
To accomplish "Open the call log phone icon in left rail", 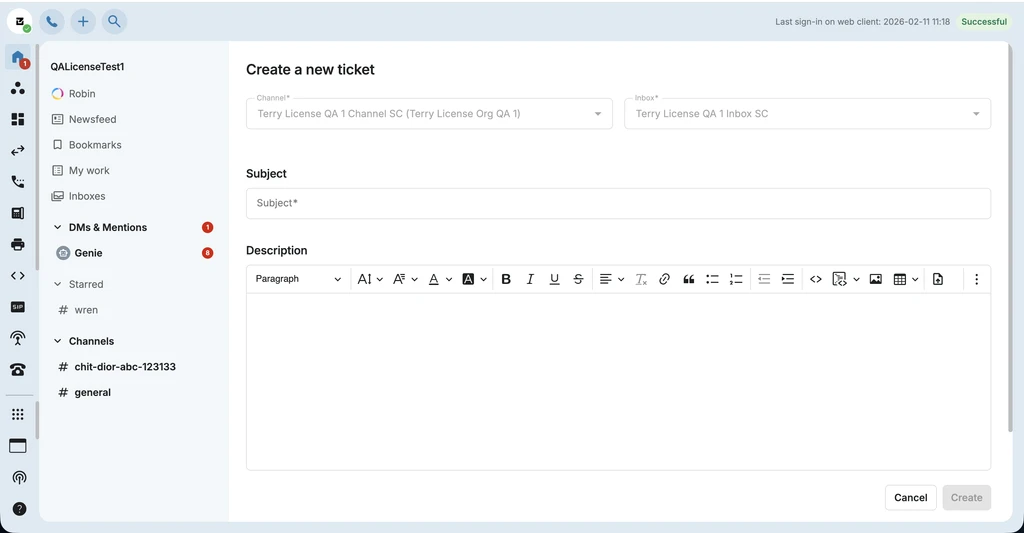I will tap(18, 182).
